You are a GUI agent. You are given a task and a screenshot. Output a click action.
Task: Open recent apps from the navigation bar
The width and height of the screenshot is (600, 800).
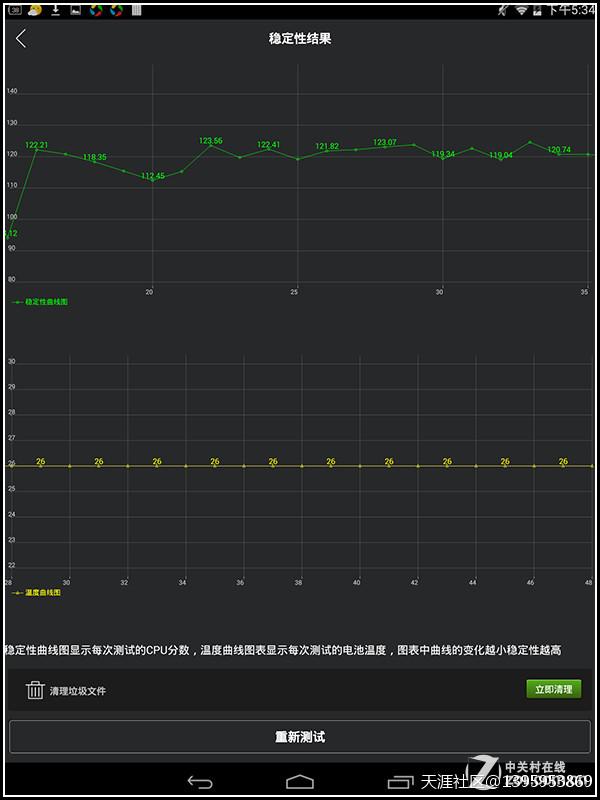pos(401,782)
